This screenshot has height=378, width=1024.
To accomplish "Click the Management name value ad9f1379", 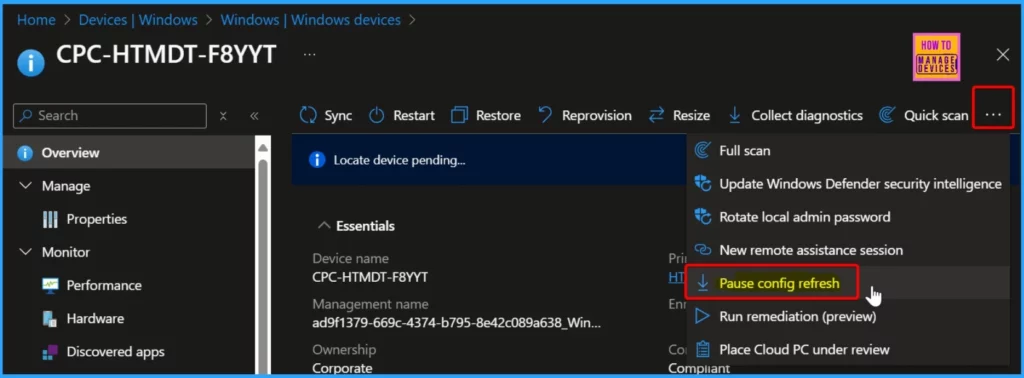I will [456, 323].
